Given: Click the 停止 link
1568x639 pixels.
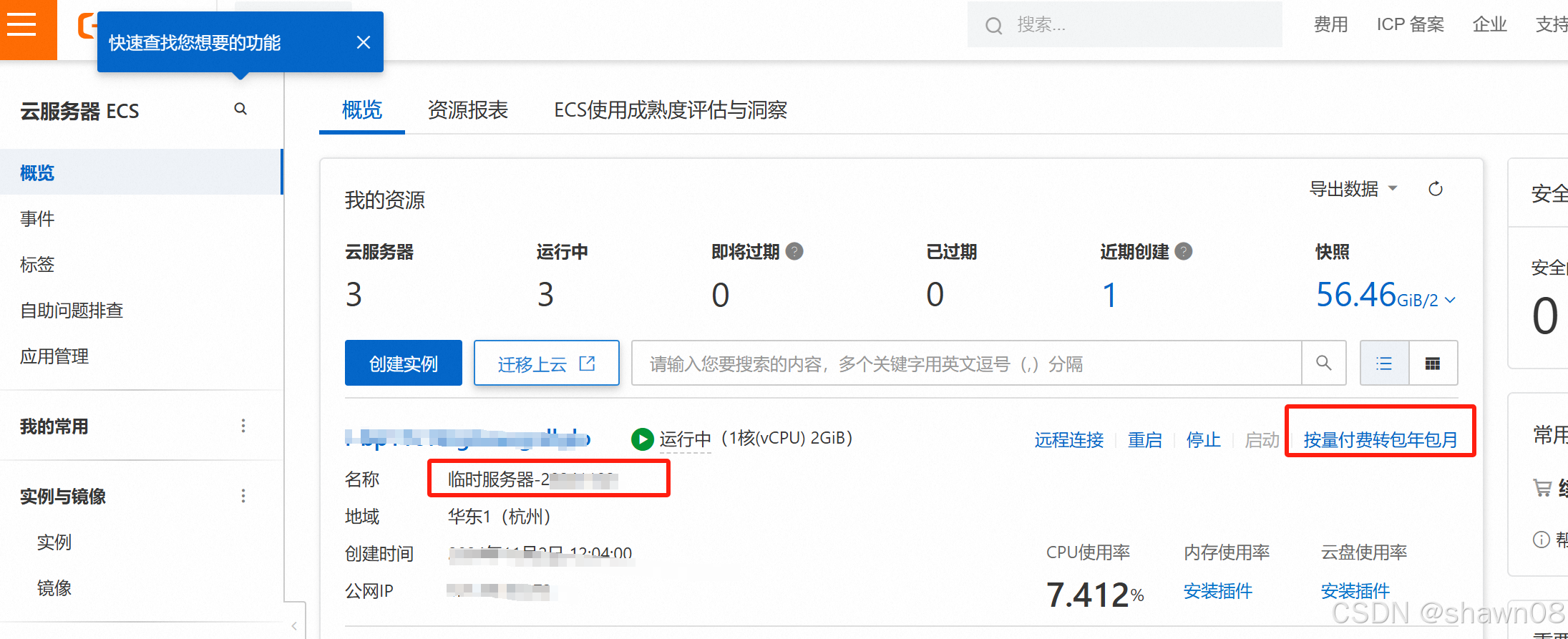Looking at the screenshot, I should (x=1203, y=439).
